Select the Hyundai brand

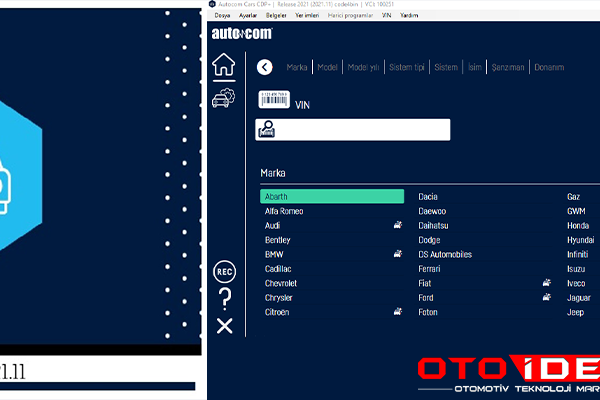(580, 240)
